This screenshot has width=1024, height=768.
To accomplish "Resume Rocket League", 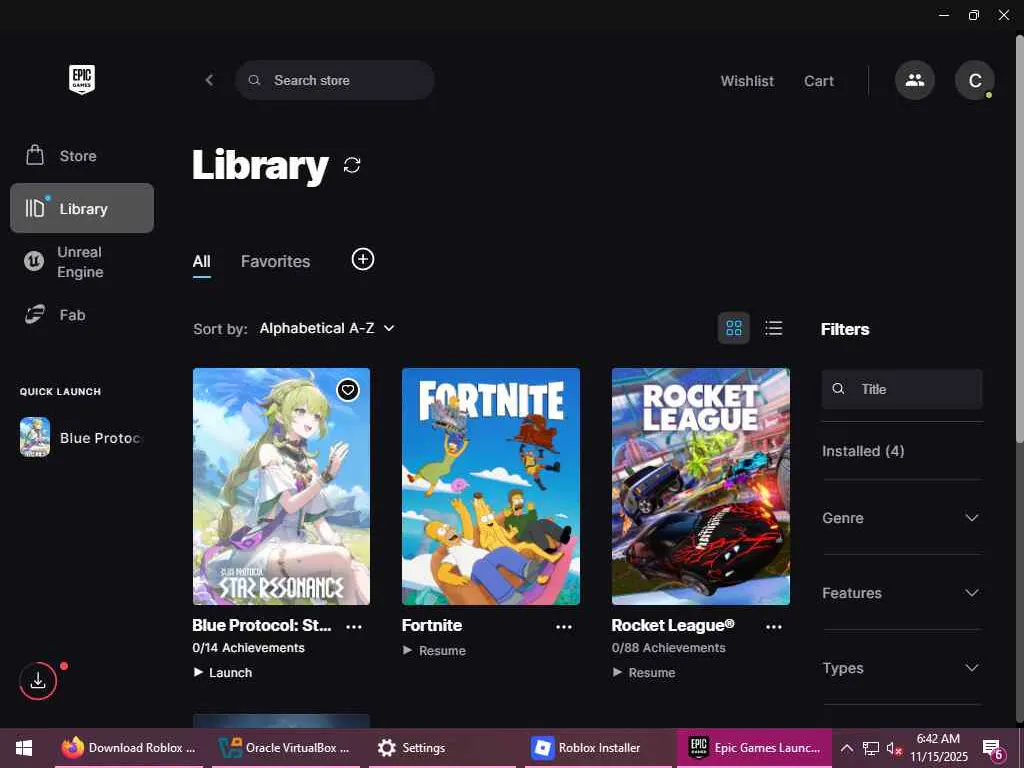I will coord(644,672).
